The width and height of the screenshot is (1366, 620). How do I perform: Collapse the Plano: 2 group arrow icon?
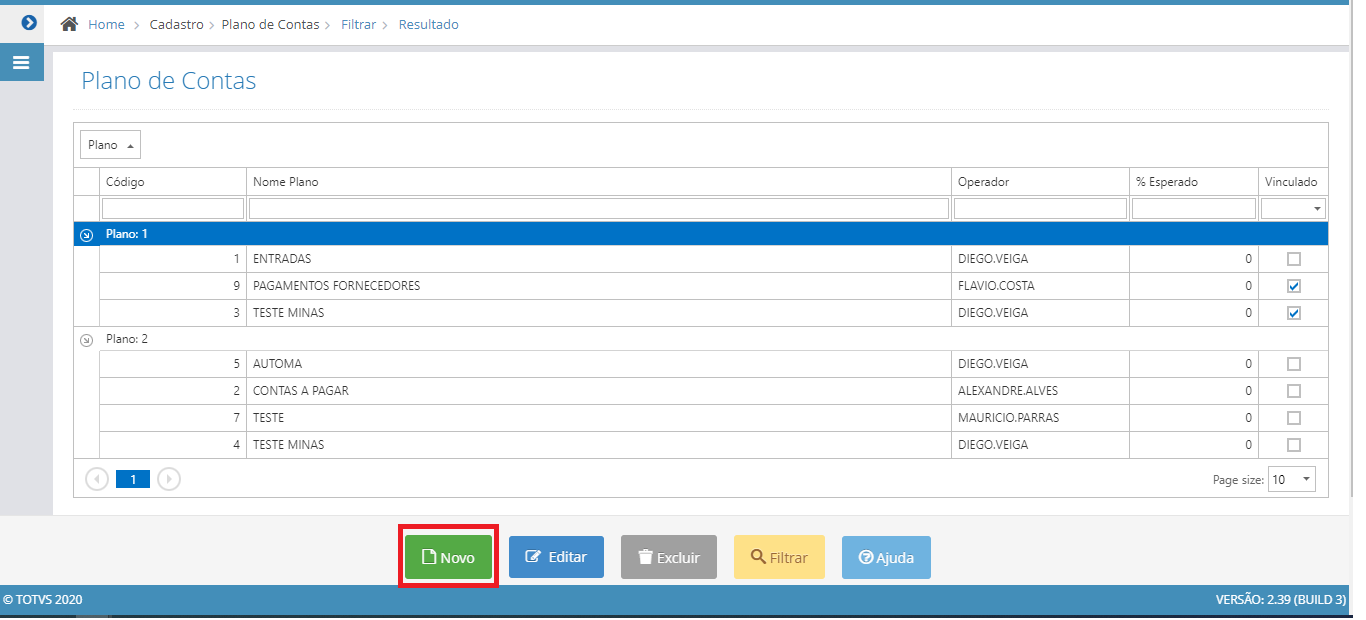tap(86, 340)
